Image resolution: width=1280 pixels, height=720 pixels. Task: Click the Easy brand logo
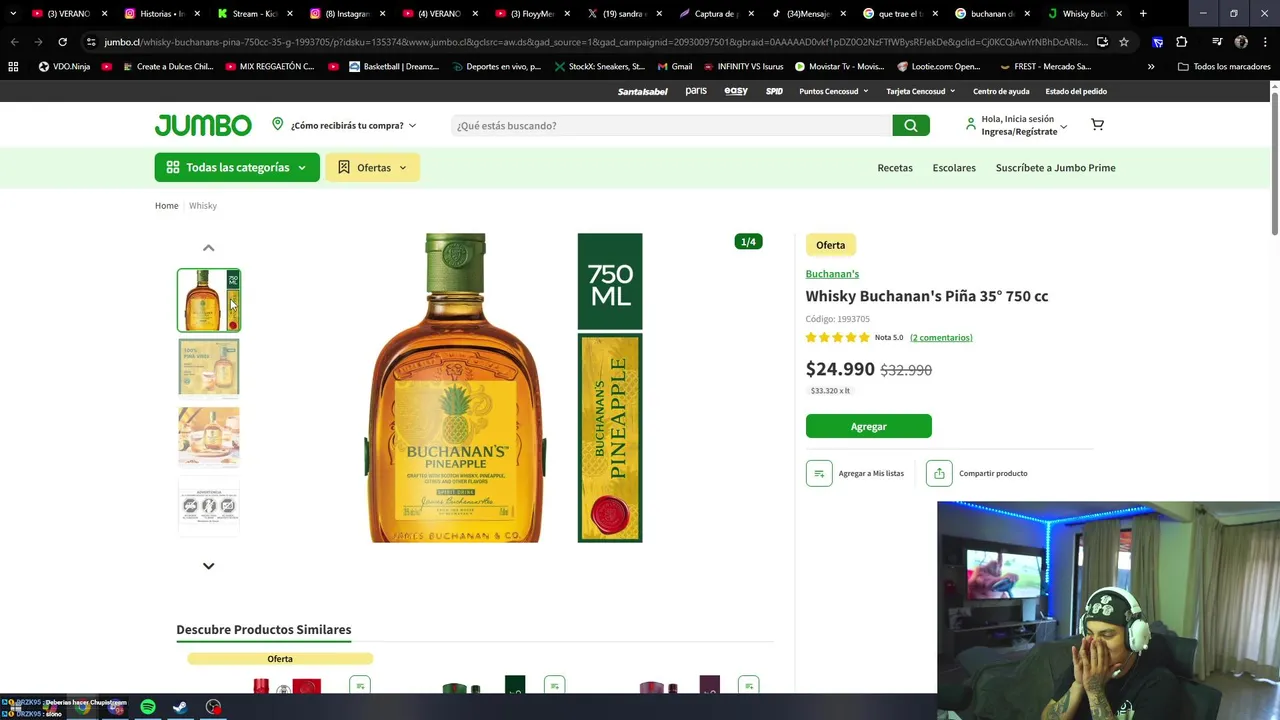click(x=736, y=91)
